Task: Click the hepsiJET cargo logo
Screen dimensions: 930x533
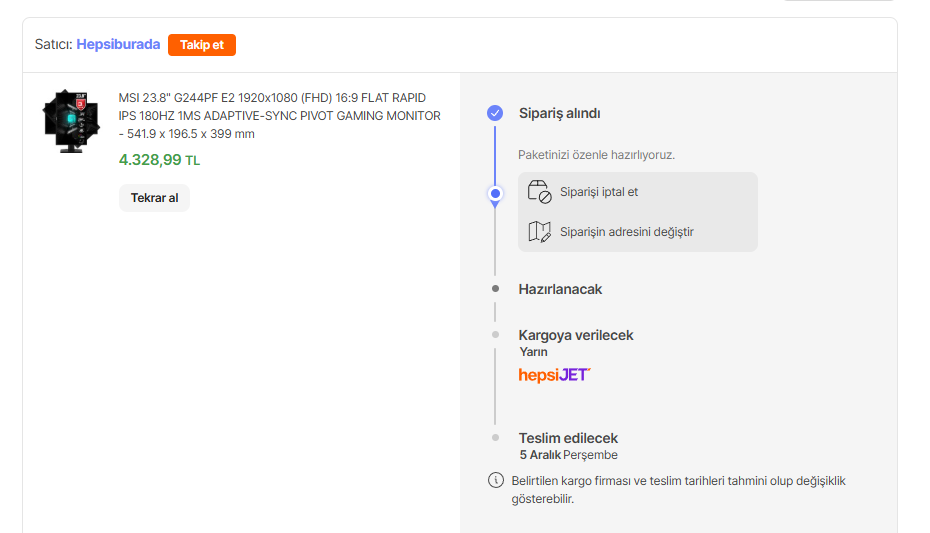Action: (x=554, y=375)
